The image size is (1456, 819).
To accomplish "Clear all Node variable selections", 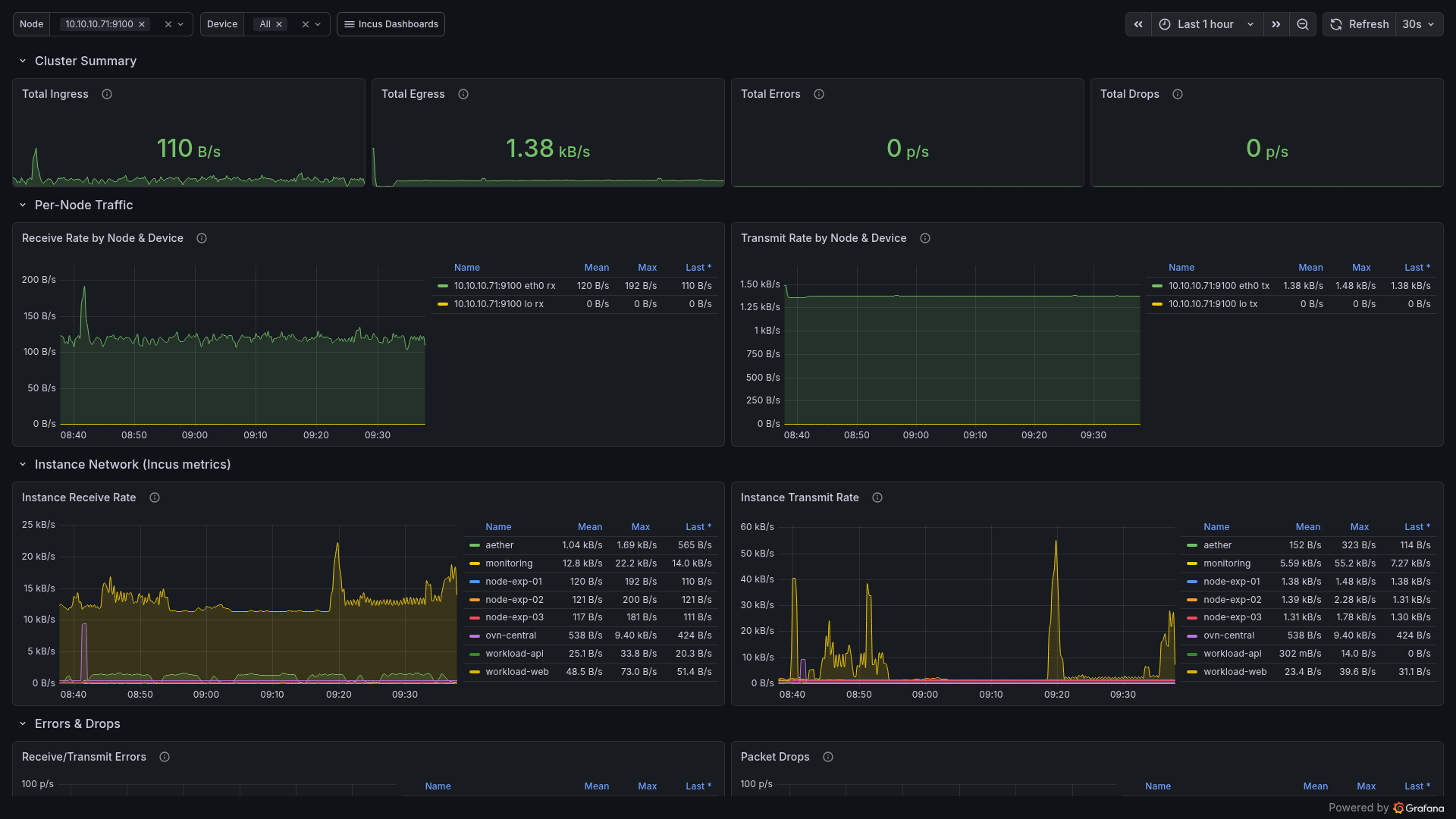I will [x=168, y=24].
